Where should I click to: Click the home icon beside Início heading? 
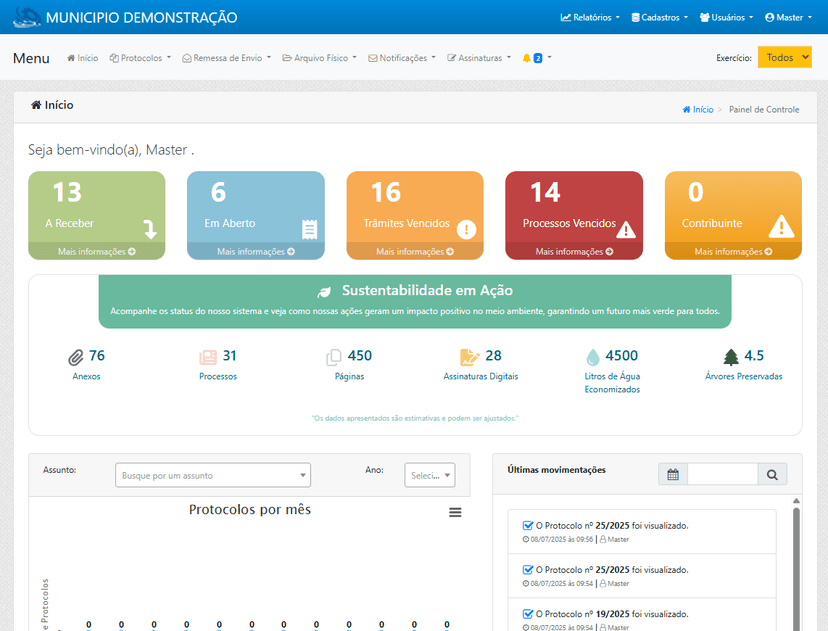pyautogui.click(x=36, y=105)
